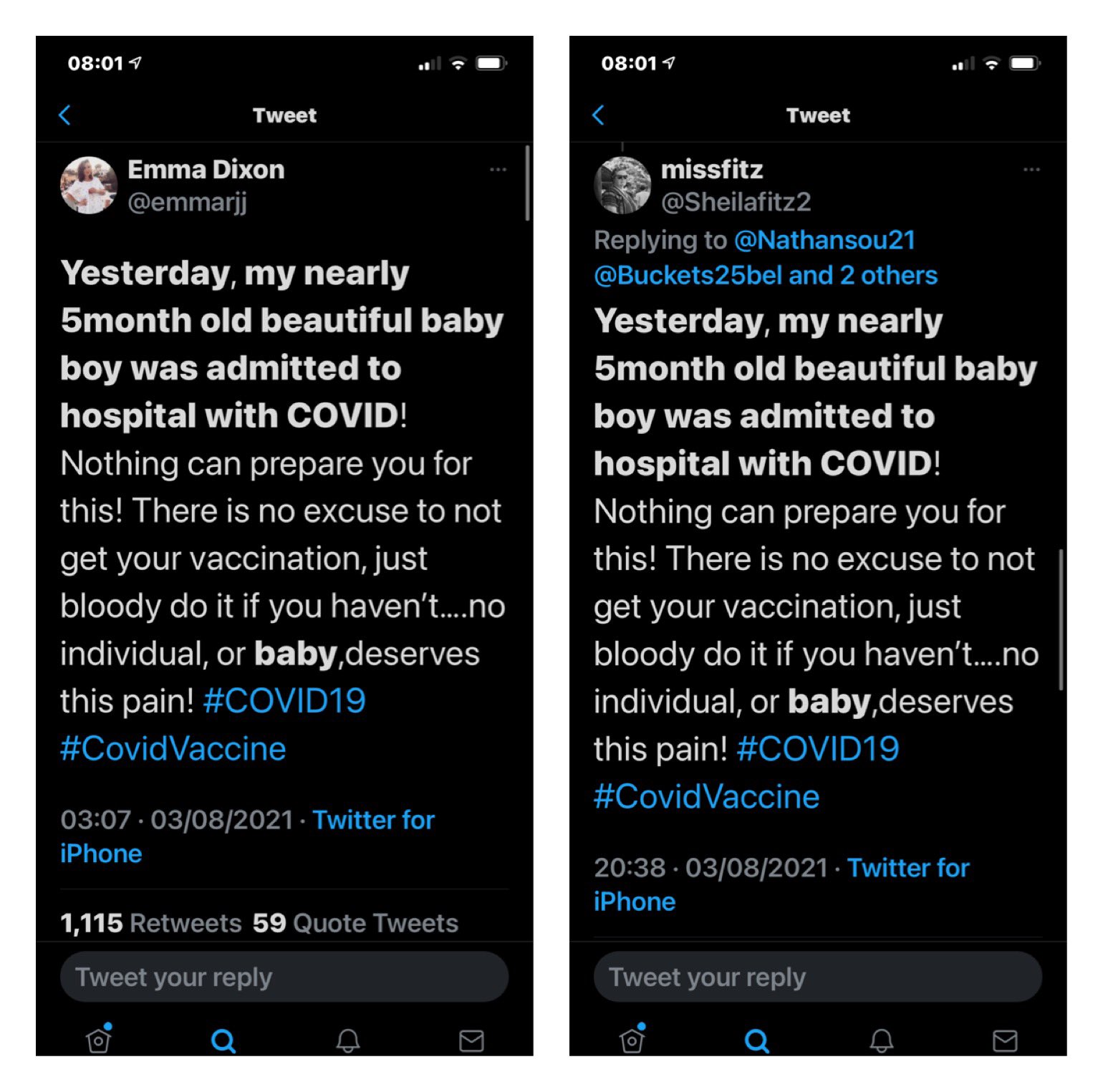The image size is (1103, 1092).
Task: Tap the reply field under Emma Dixon's tweet
Action: pyautogui.click(x=284, y=977)
